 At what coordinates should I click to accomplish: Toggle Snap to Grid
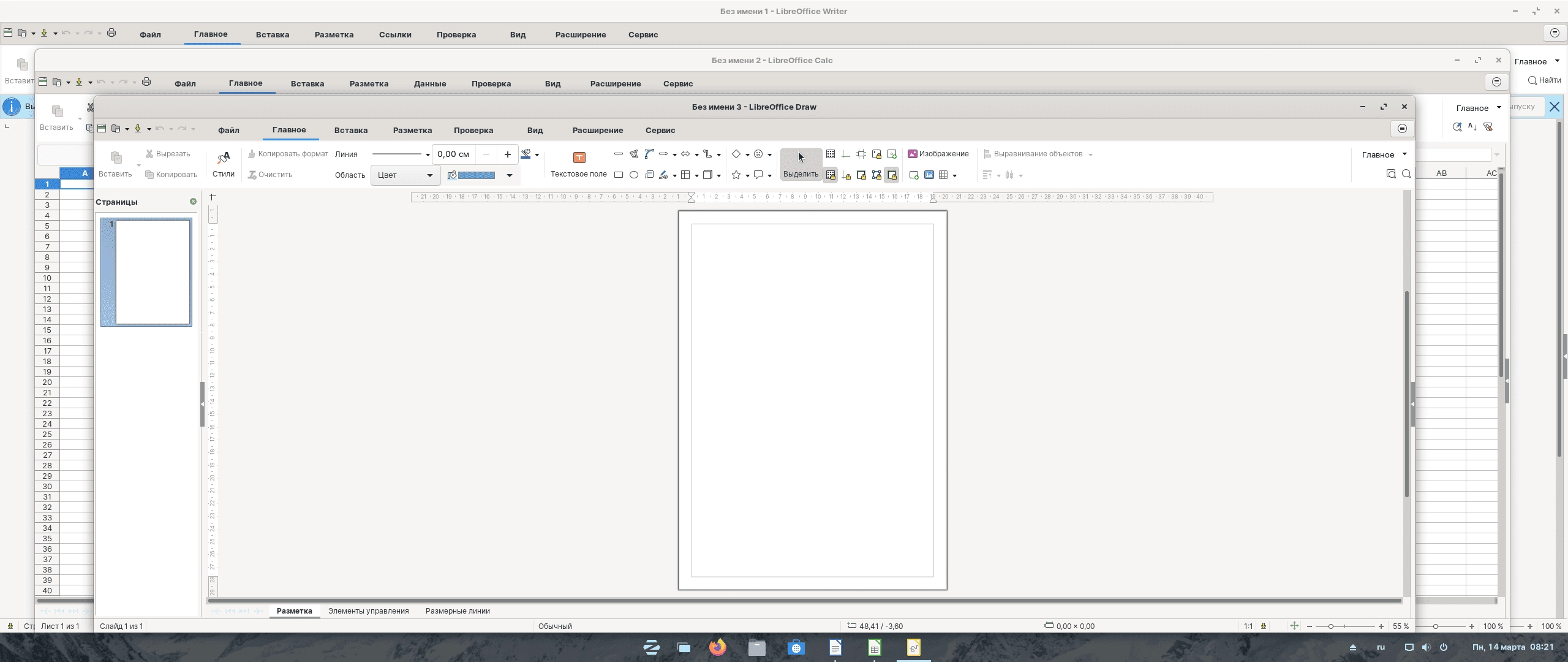pos(831,175)
